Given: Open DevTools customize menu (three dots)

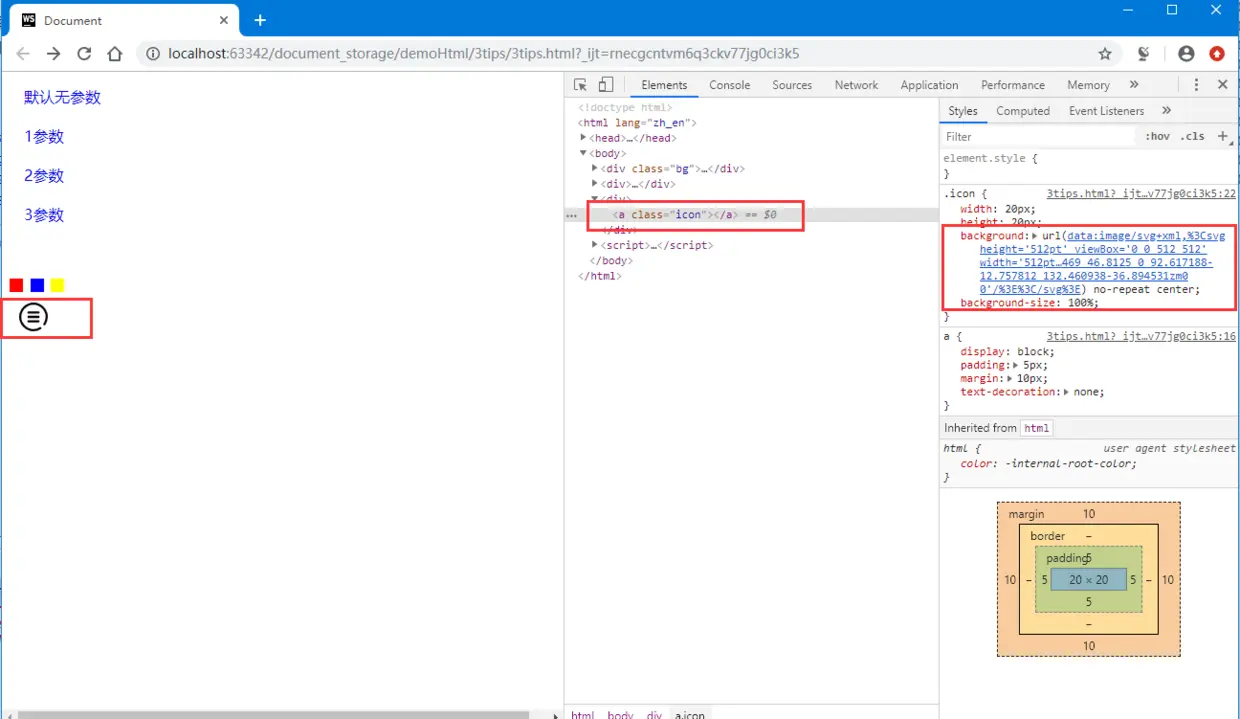Looking at the screenshot, I should 1196,85.
